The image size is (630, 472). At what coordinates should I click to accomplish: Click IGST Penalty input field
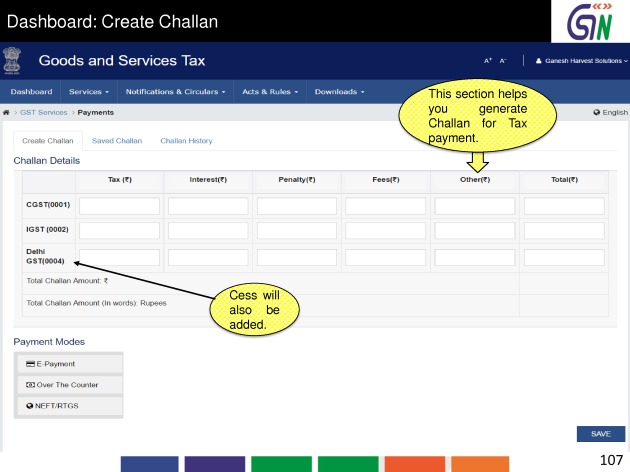coord(297,231)
